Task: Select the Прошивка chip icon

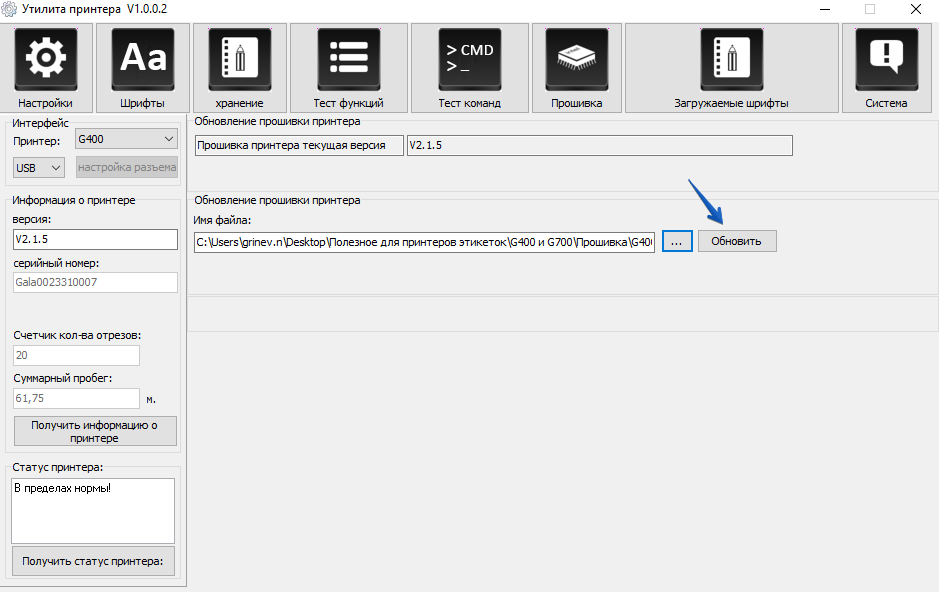Action: 576,60
